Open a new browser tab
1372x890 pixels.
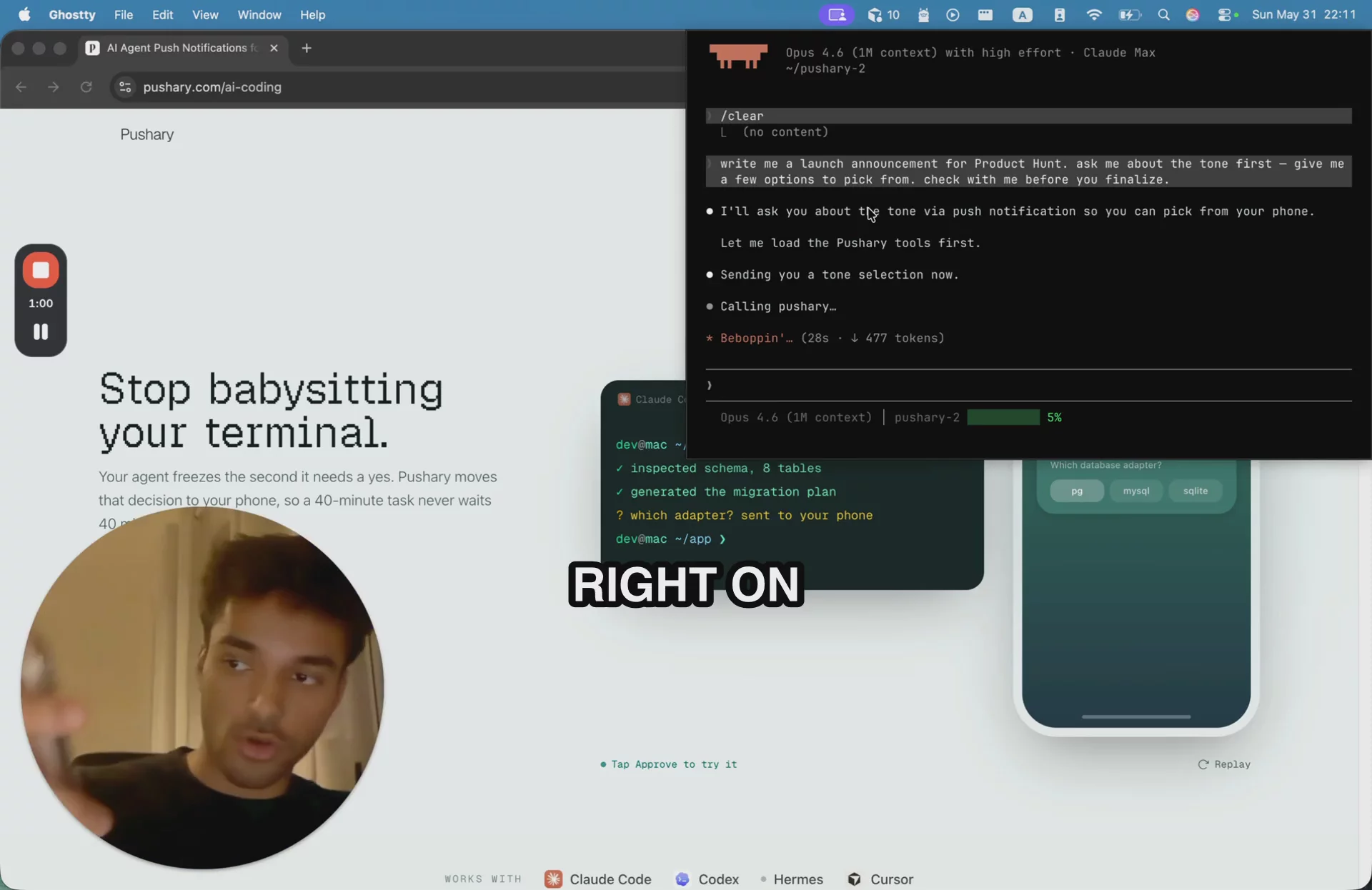(307, 48)
